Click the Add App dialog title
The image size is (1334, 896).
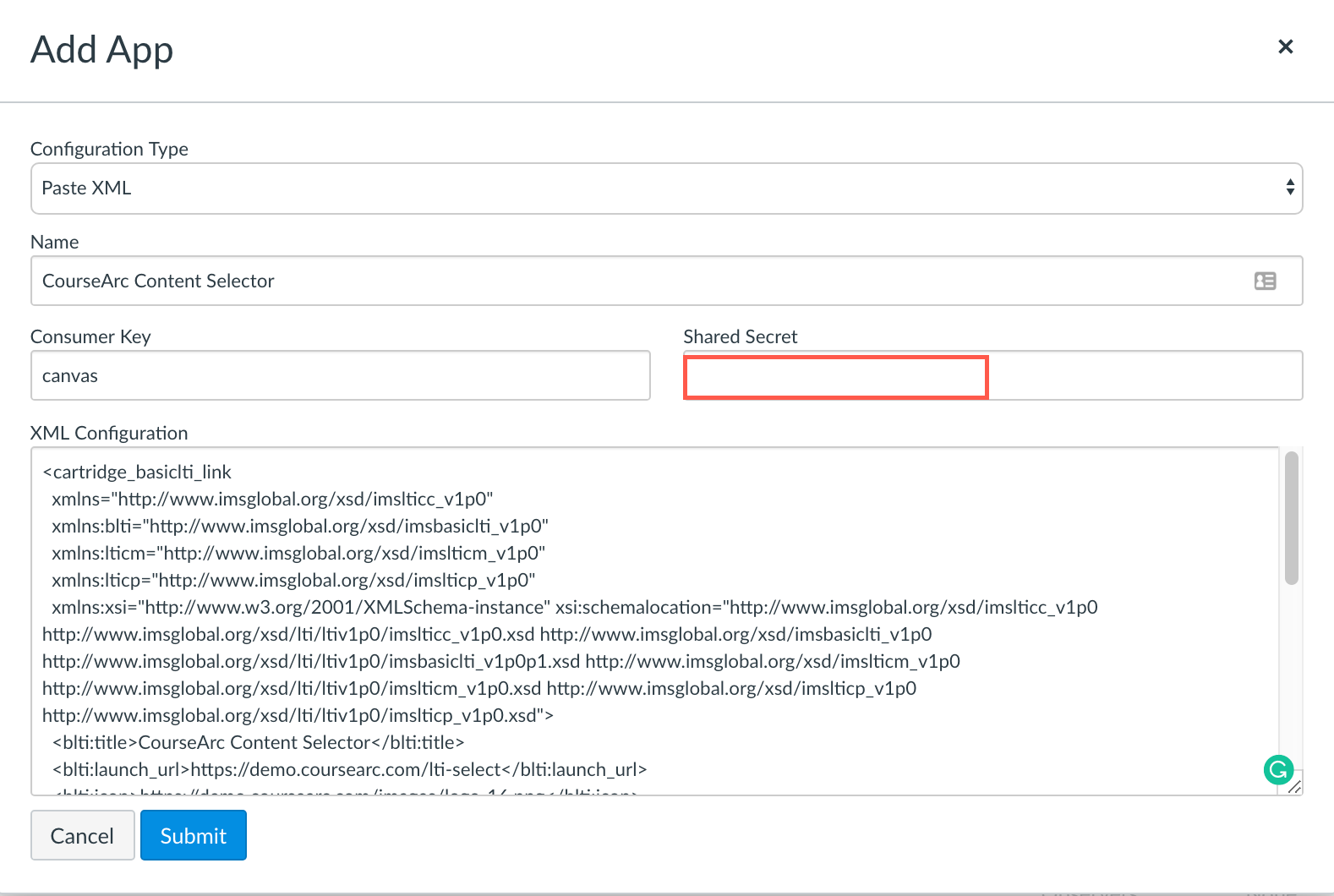click(x=102, y=50)
